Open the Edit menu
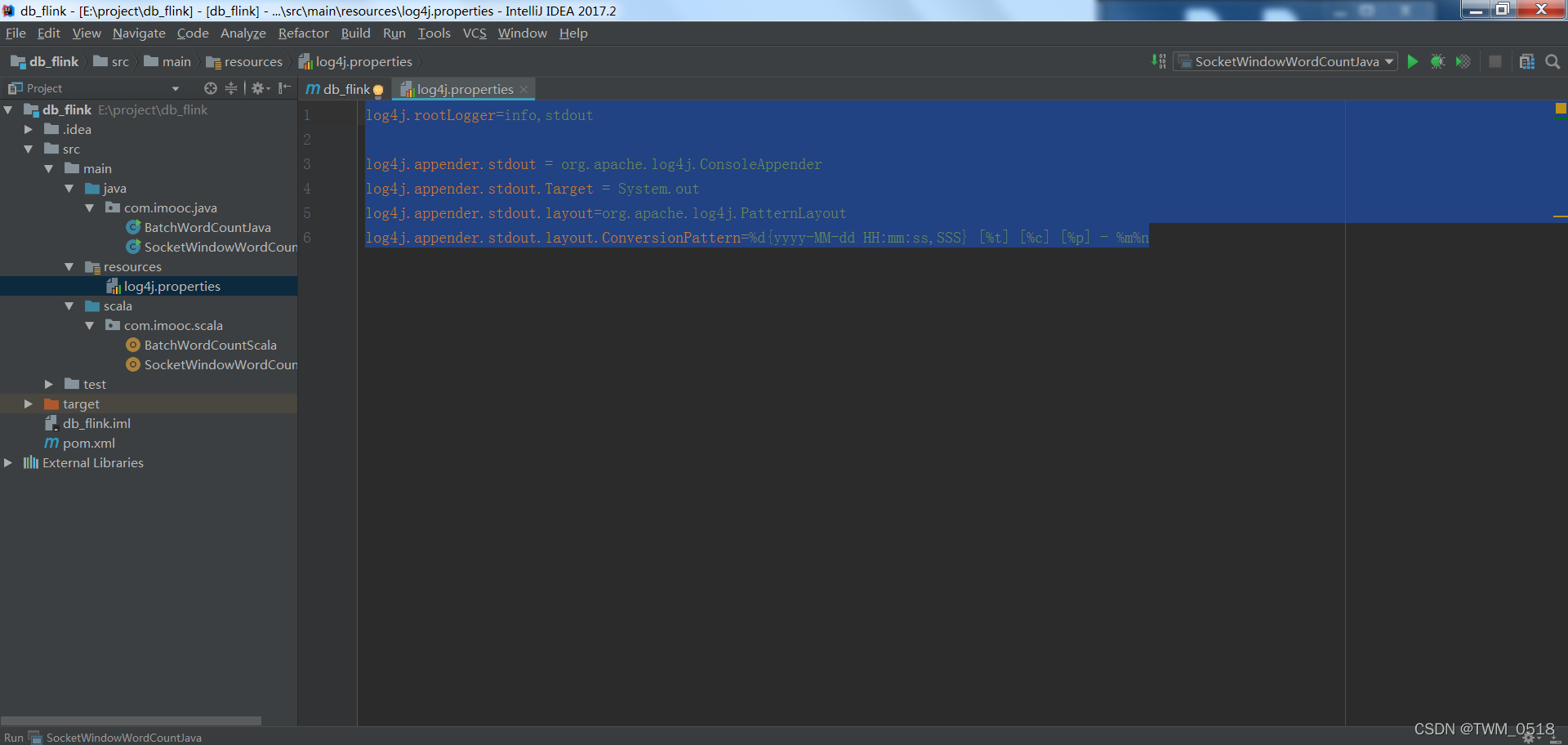This screenshot has width=1568, height=745. (x=49, y=33)
